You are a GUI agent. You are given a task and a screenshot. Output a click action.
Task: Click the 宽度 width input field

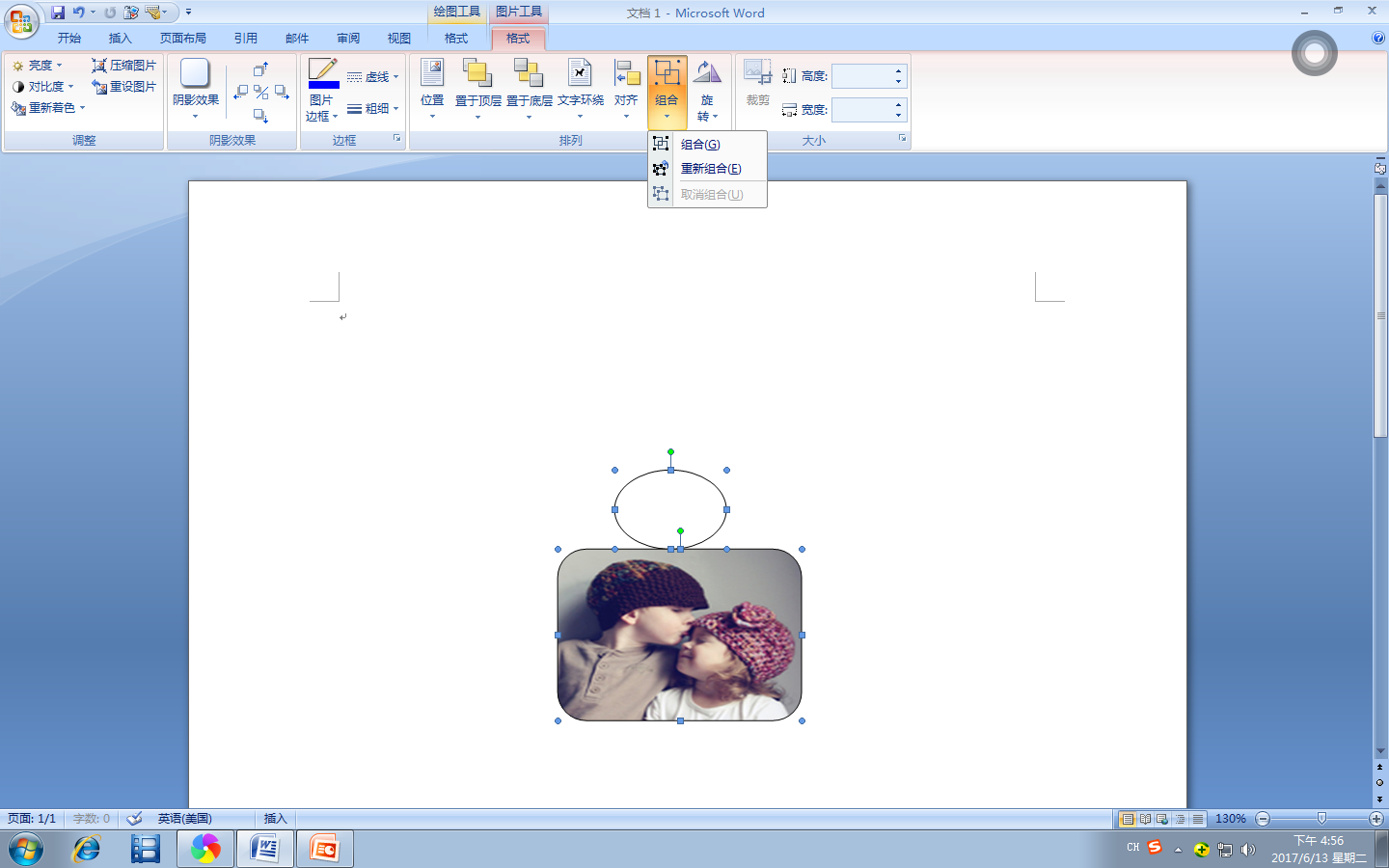860,110
